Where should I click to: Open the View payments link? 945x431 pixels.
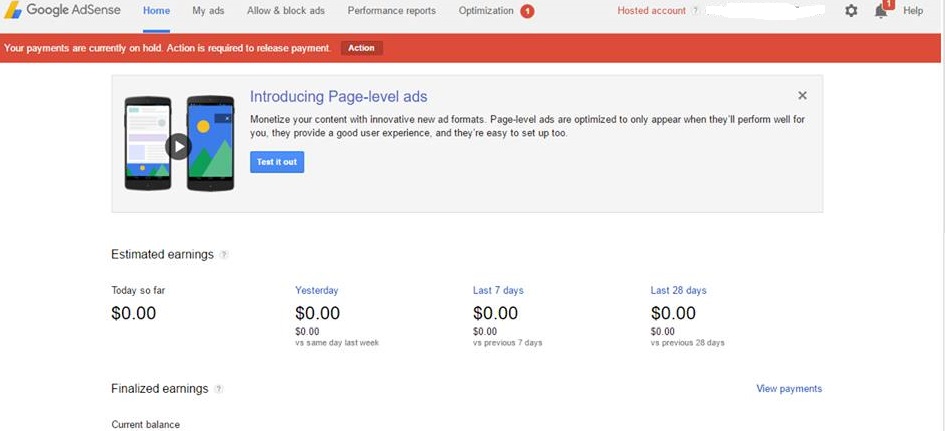pos(789,389)
